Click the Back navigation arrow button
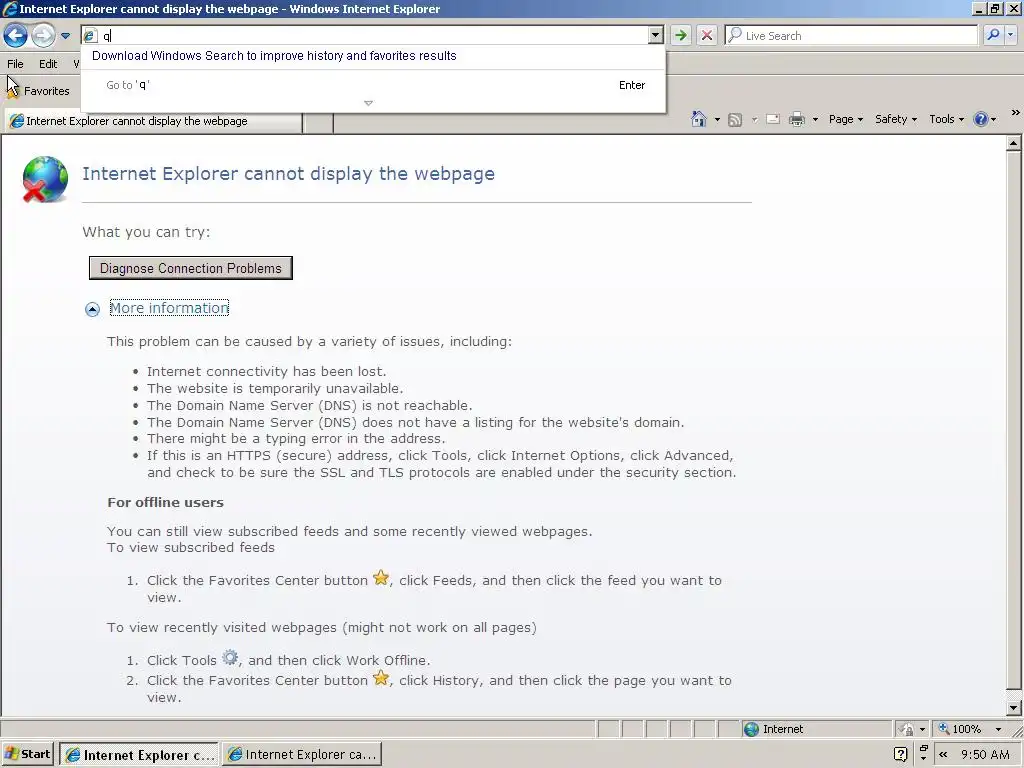 16,35
